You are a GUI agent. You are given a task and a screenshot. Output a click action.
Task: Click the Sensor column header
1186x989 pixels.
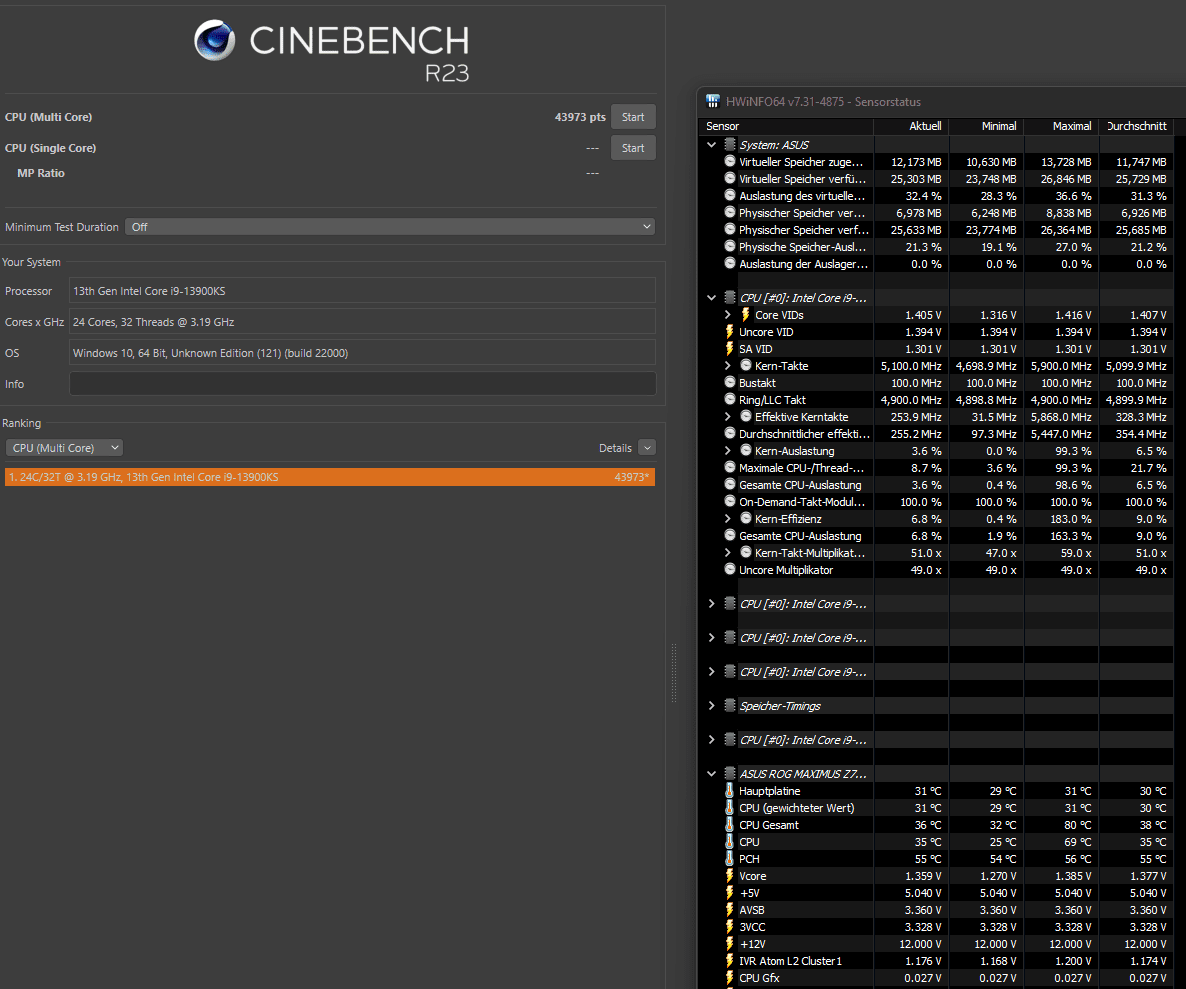click(787, 126)
